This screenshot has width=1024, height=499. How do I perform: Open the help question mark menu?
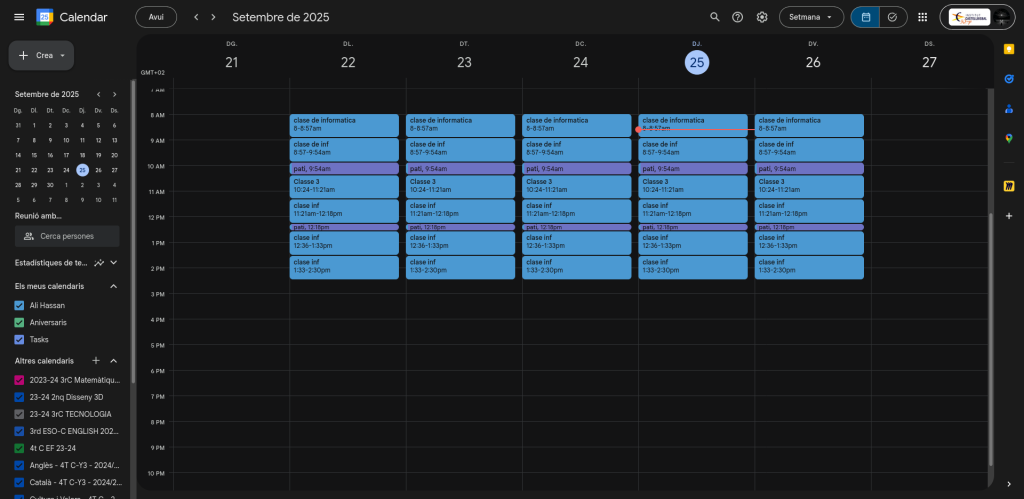tap(738, 17)
